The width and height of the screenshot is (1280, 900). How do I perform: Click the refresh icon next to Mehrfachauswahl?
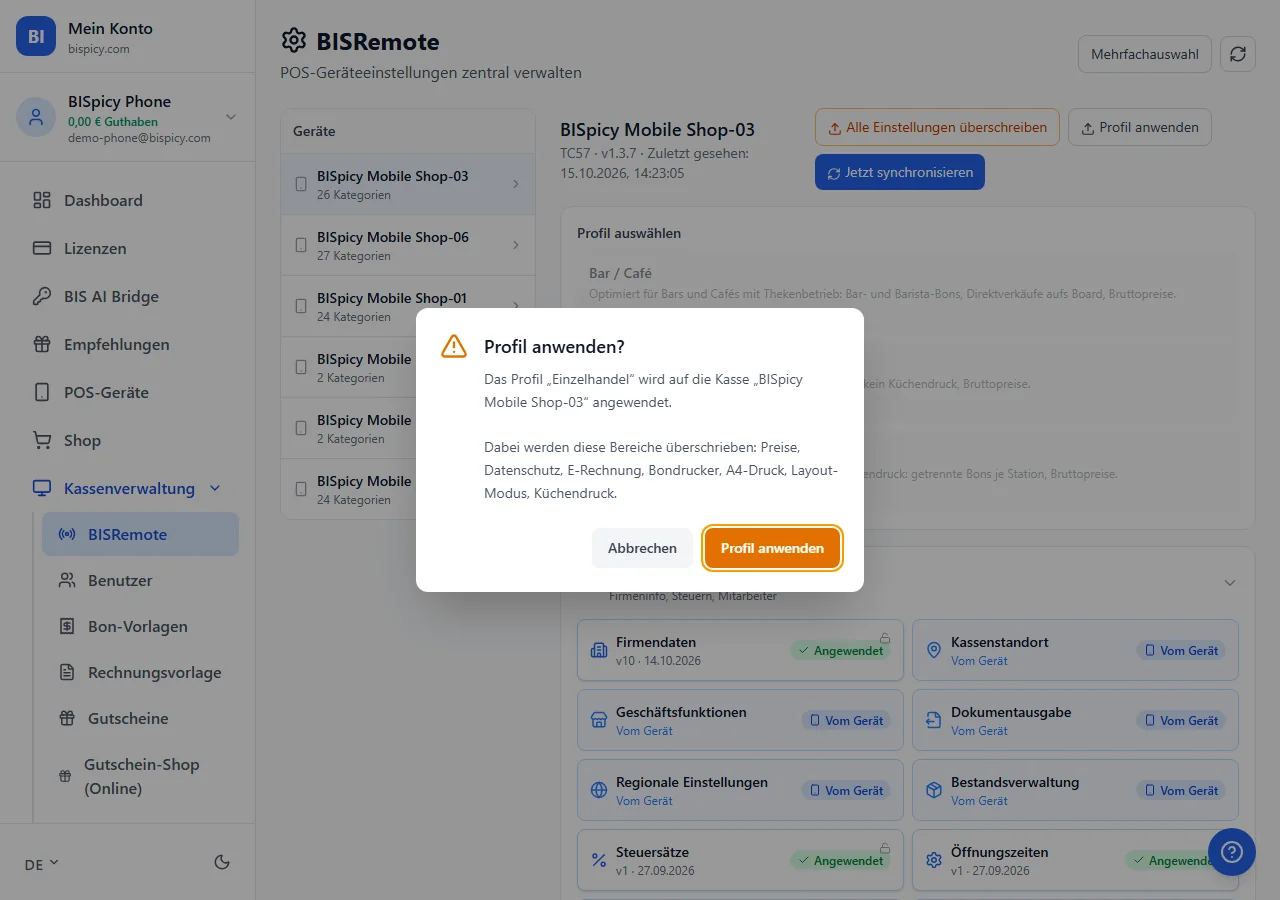[1238, 54]
